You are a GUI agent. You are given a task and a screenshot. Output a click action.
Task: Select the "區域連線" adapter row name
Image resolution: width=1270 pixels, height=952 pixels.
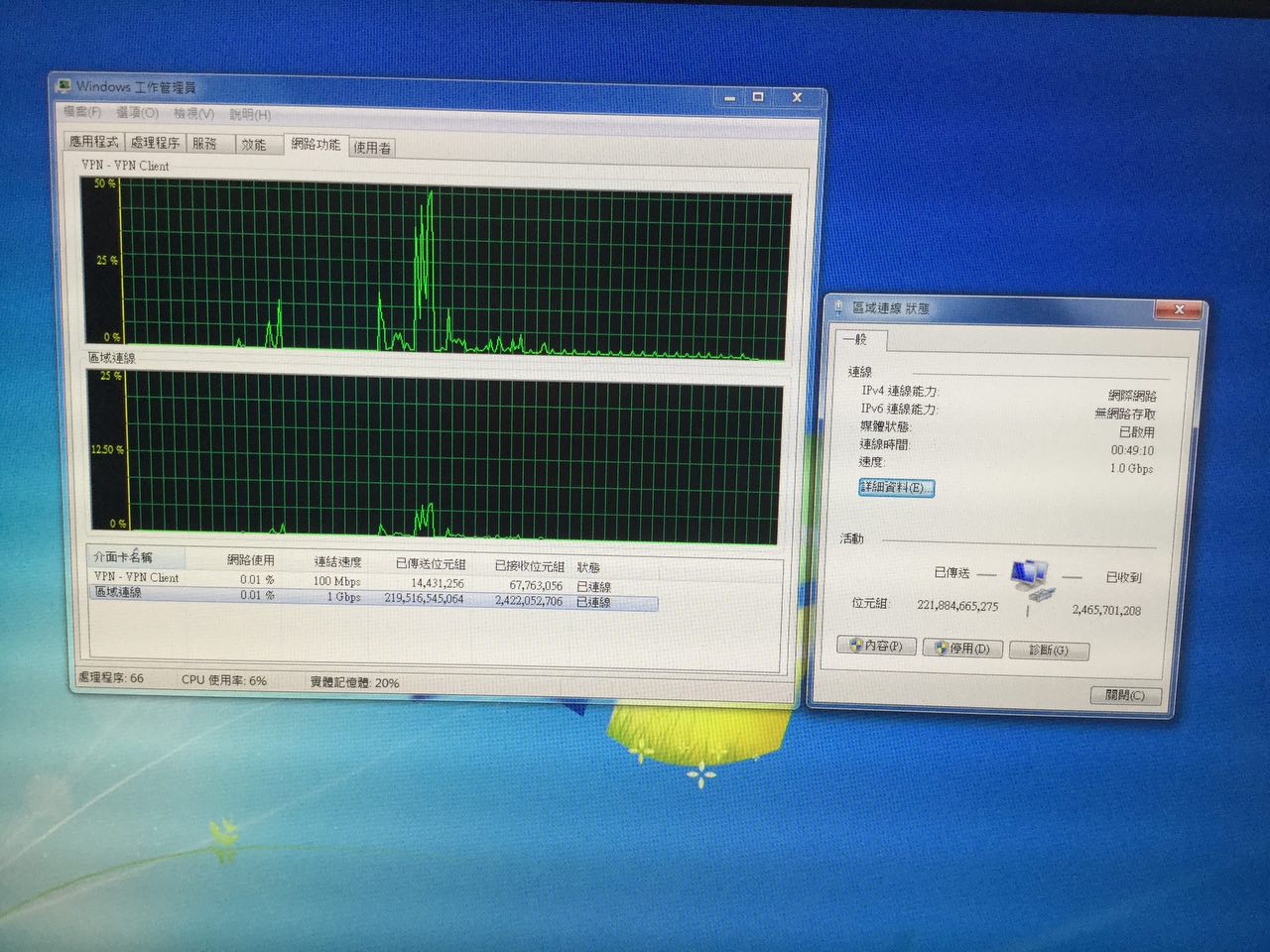[x=118, y=592]
